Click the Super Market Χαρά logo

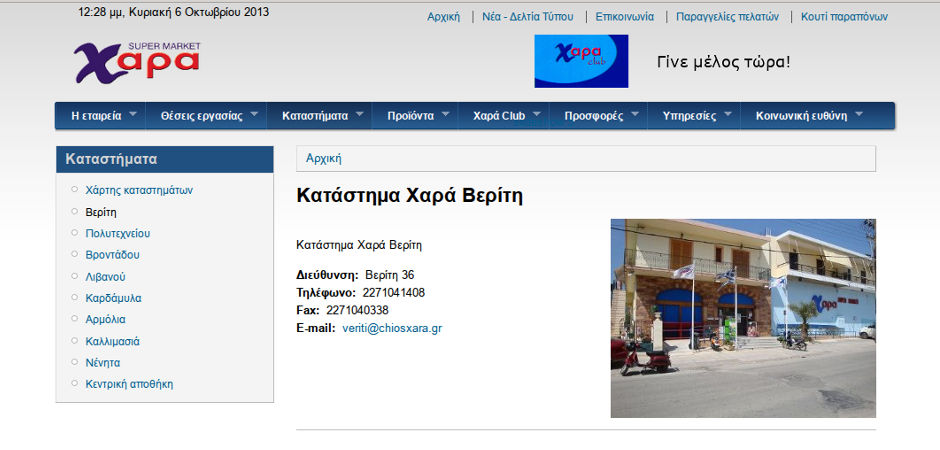136,62
